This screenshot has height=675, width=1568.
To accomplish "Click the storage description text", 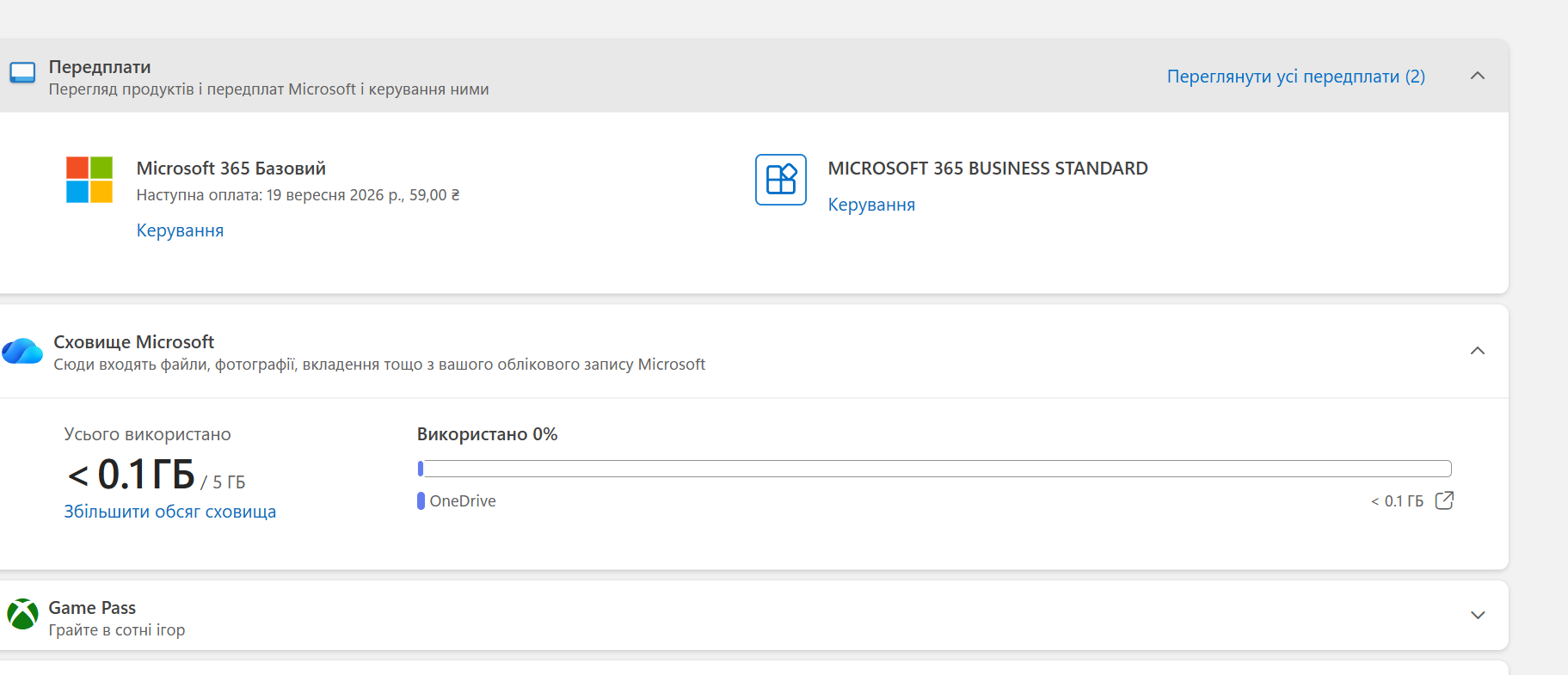I will [x=379, y=365].
